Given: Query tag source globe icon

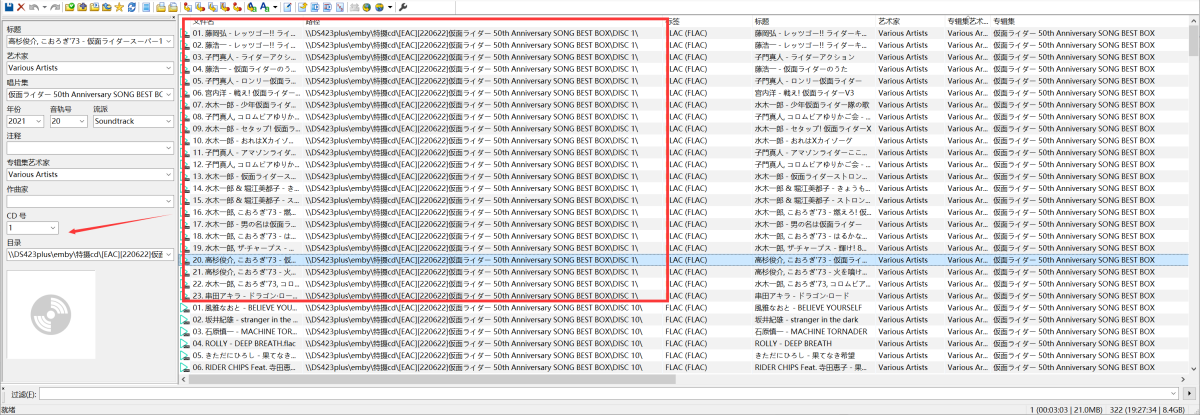Looking at the screenshot, I should (366, 7).
